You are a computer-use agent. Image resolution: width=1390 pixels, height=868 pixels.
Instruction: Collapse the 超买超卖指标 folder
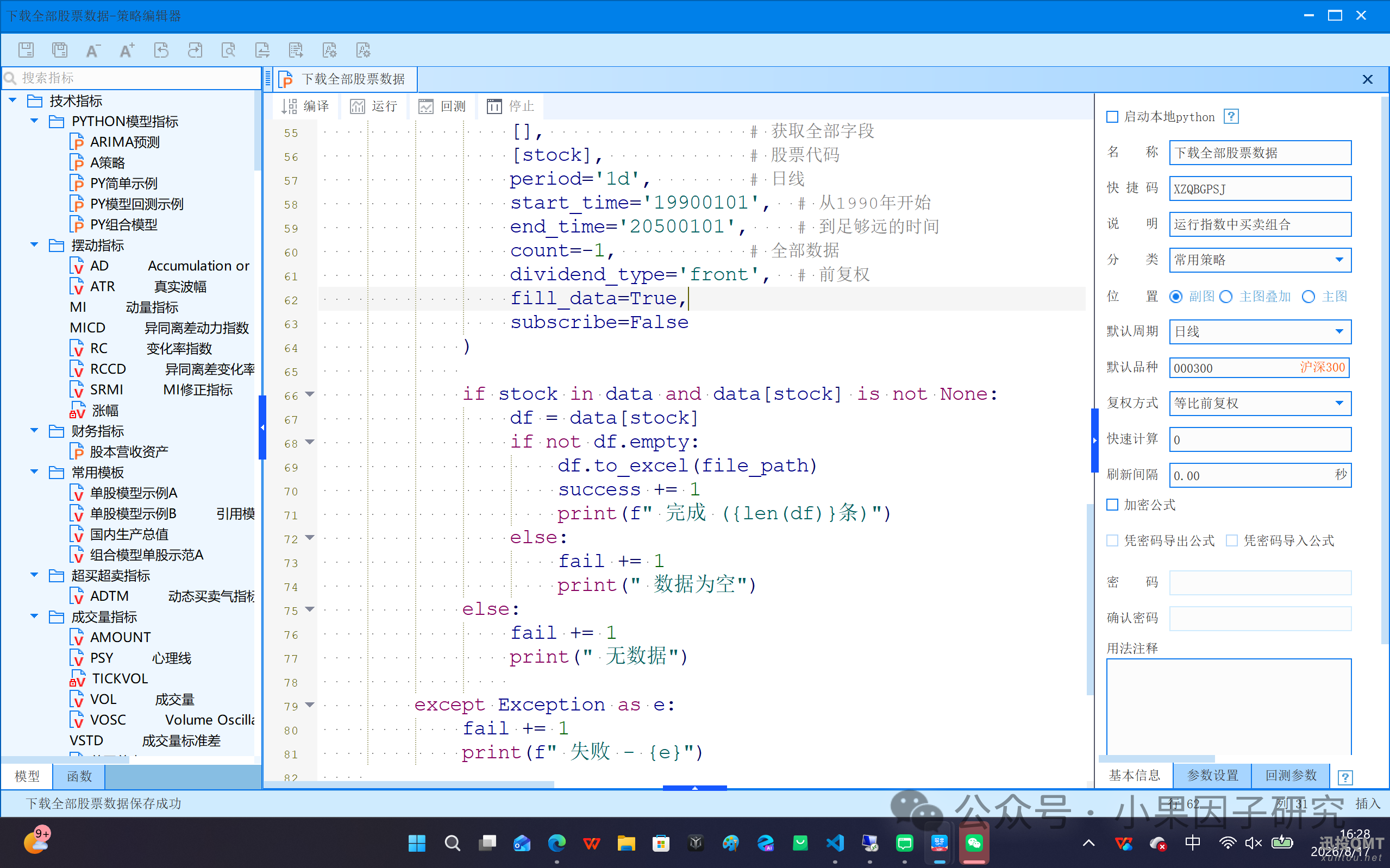click(34, 575)
